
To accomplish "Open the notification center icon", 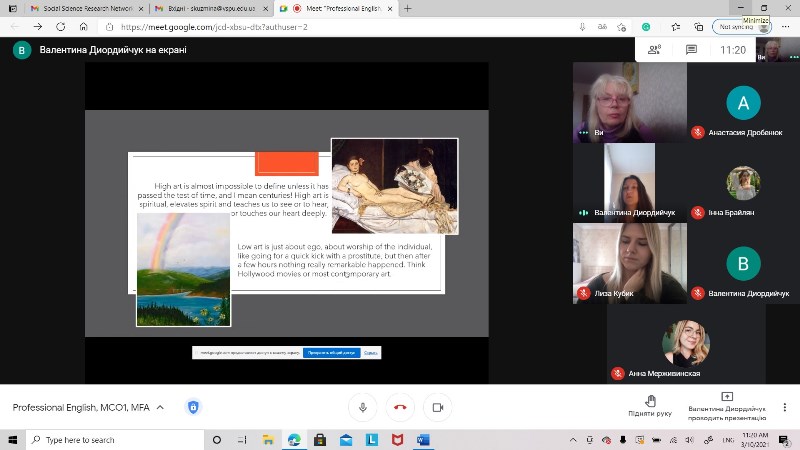I will coord(784,440).
